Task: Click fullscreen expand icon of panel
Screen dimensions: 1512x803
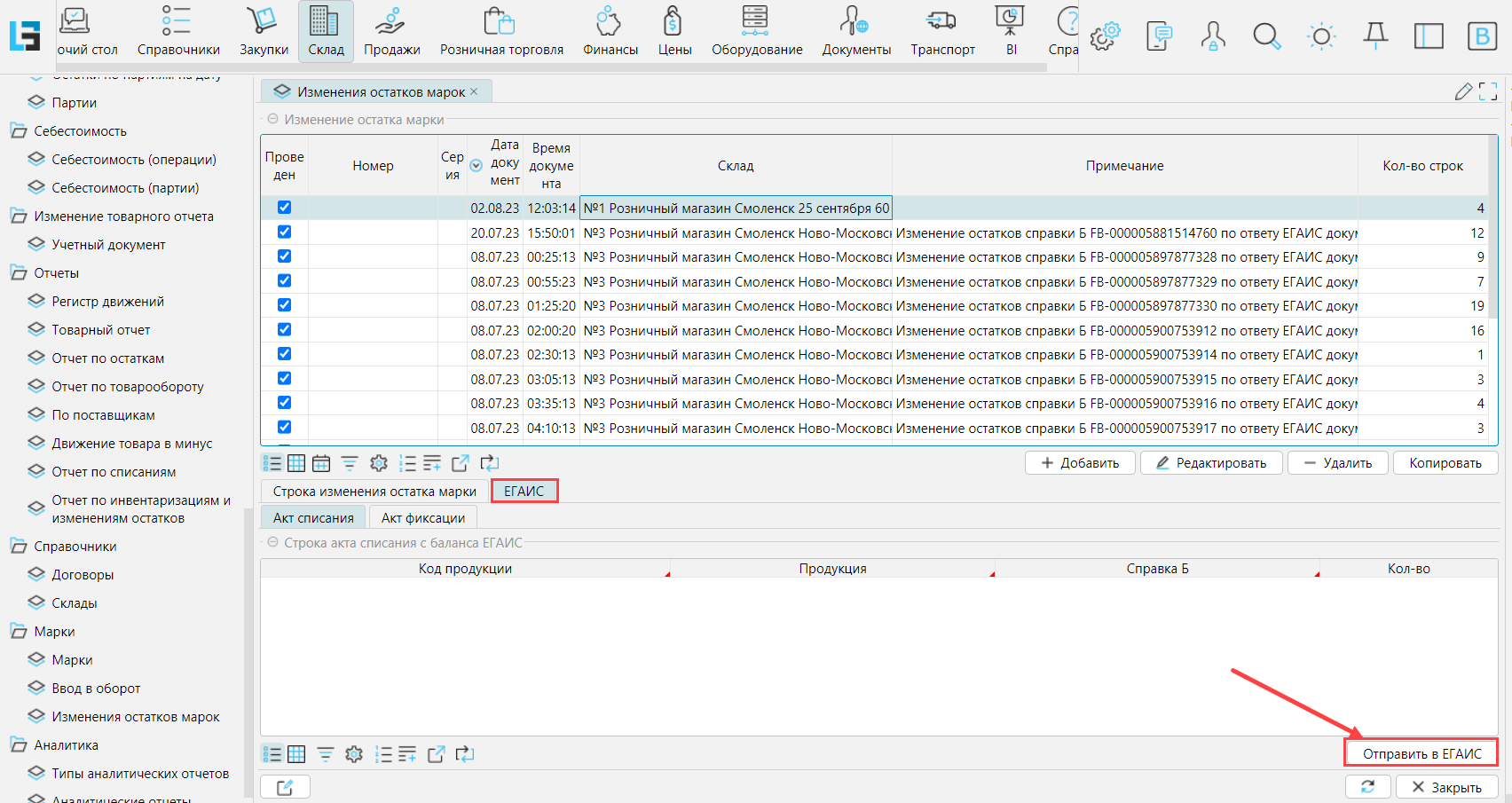Action: (x=1488, y=91)
